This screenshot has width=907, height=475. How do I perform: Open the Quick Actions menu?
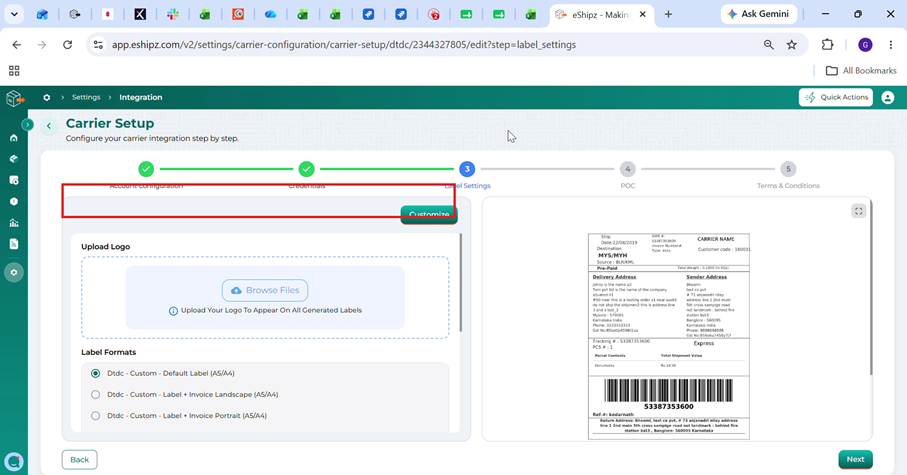point(836,97)
